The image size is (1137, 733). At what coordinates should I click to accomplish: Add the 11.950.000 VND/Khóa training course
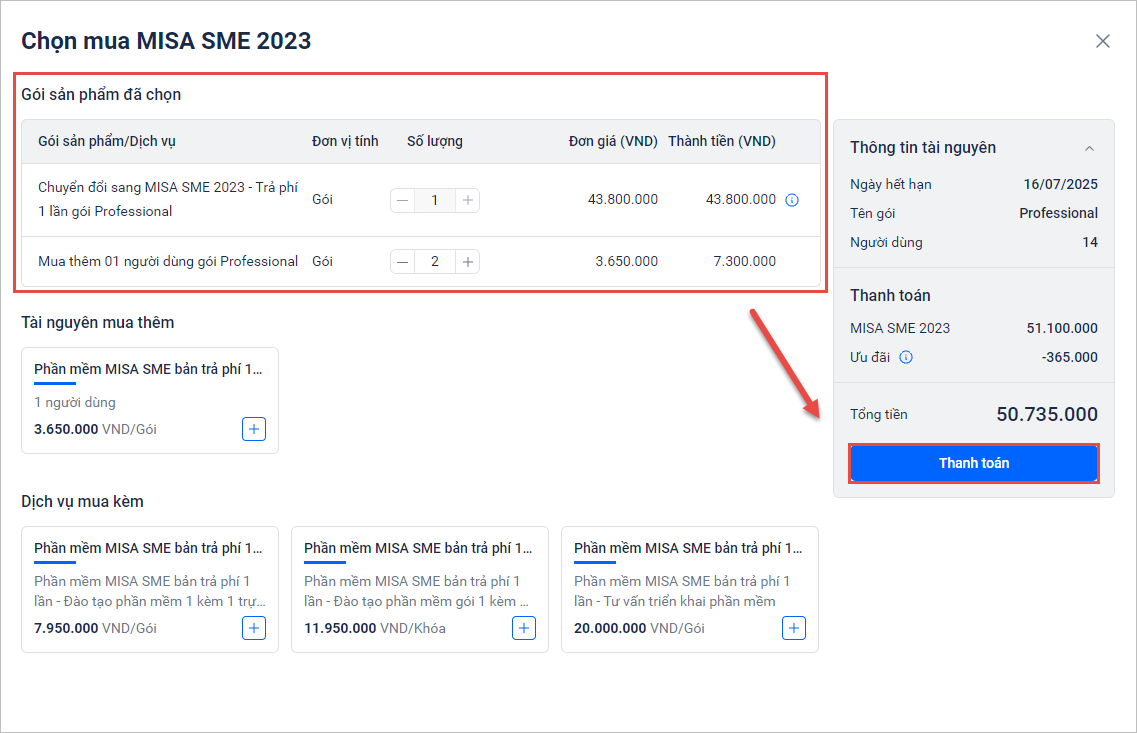524,628
